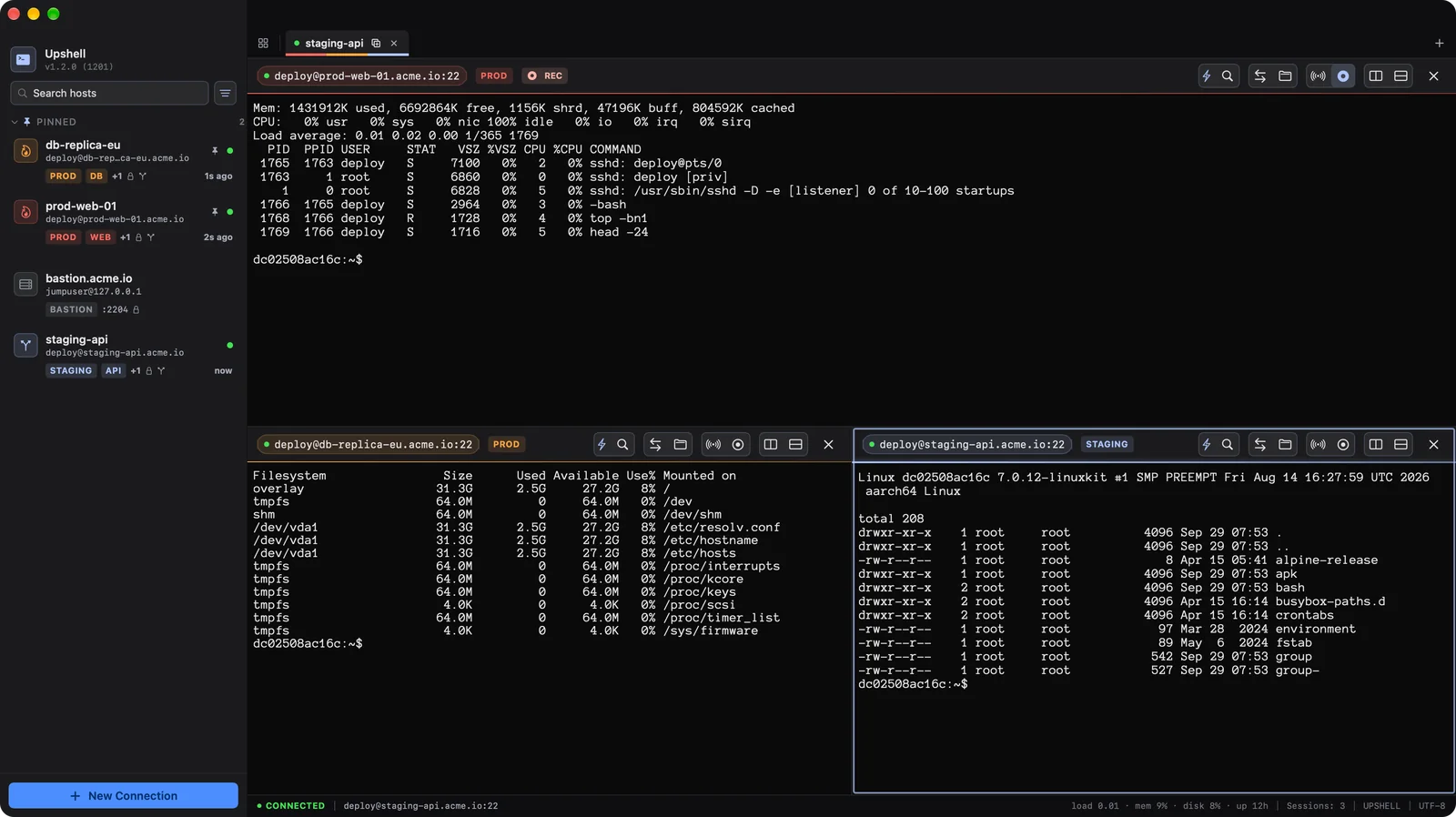Open the tab grid overview

(x=263, y=43)
